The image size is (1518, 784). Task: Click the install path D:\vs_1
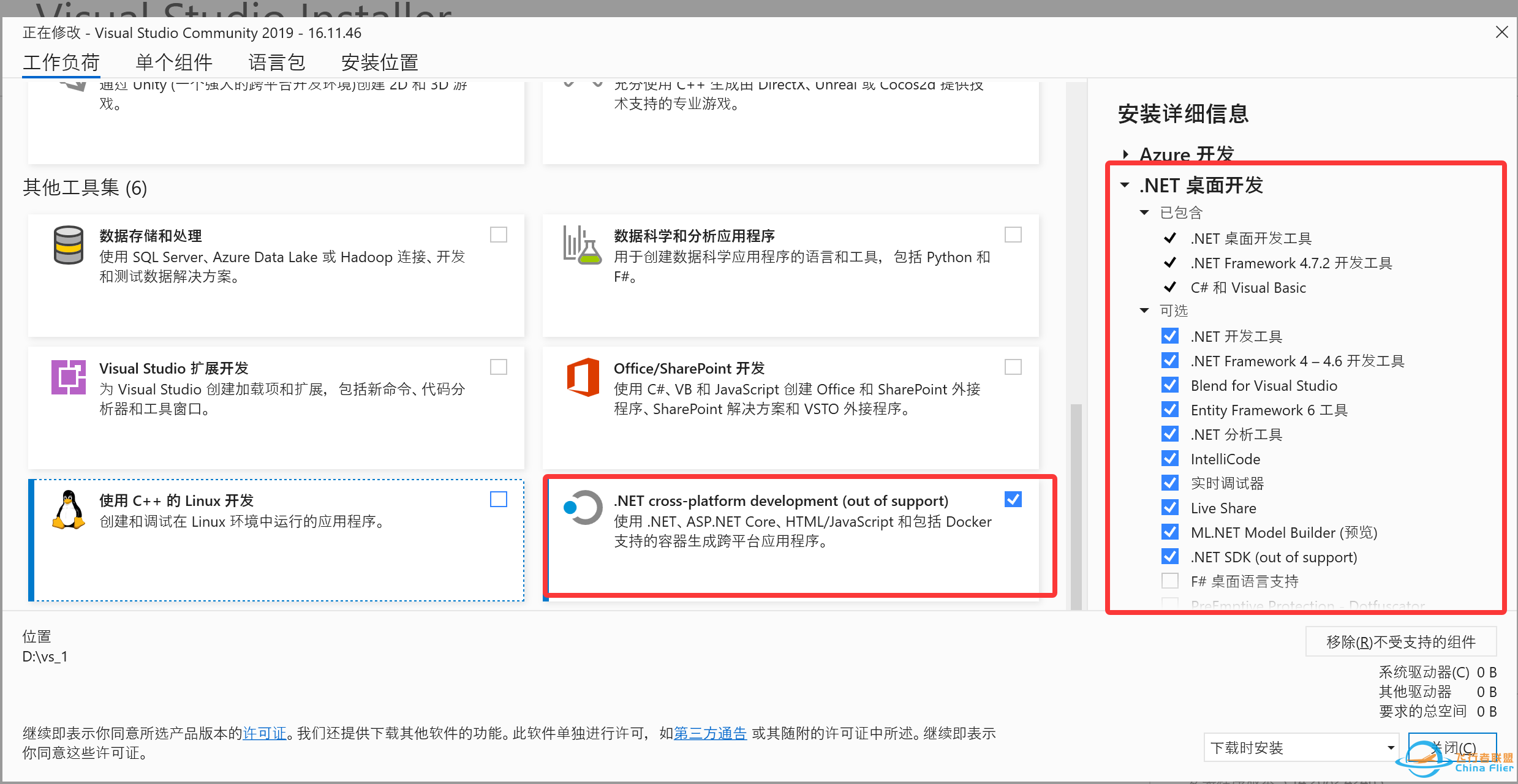[45, 657]
